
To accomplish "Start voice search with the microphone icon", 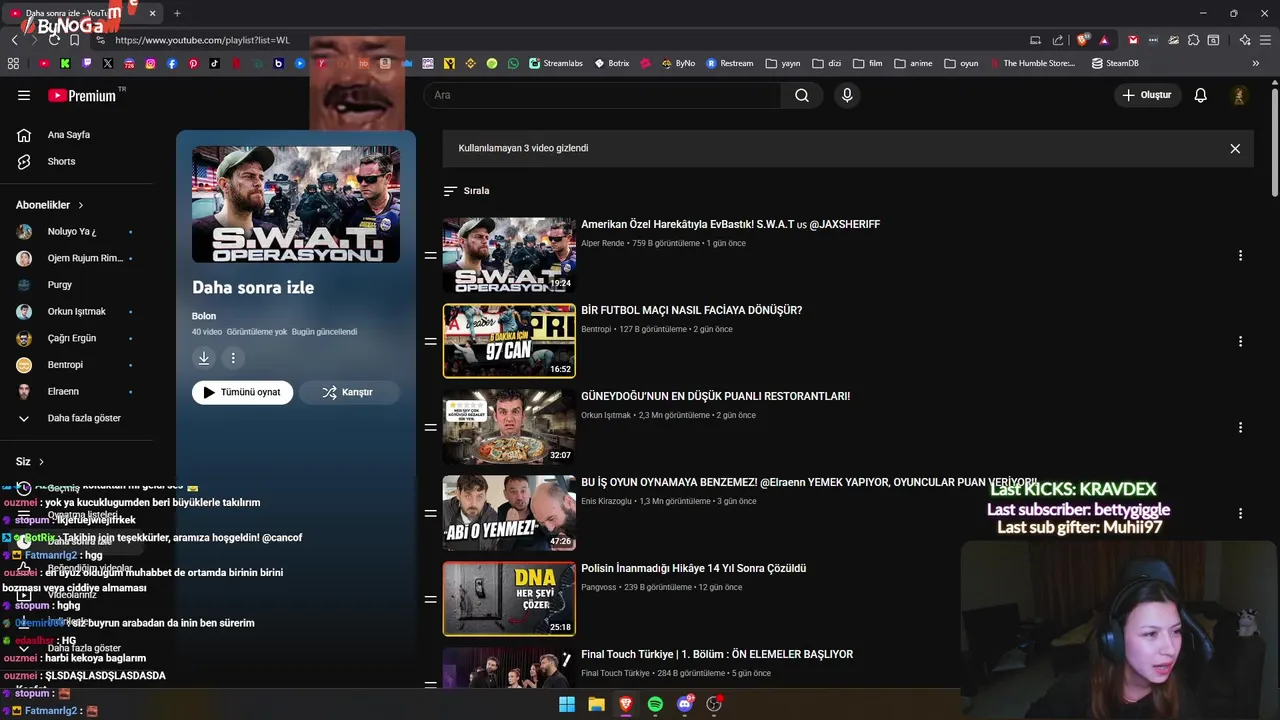I will point(847,95).
